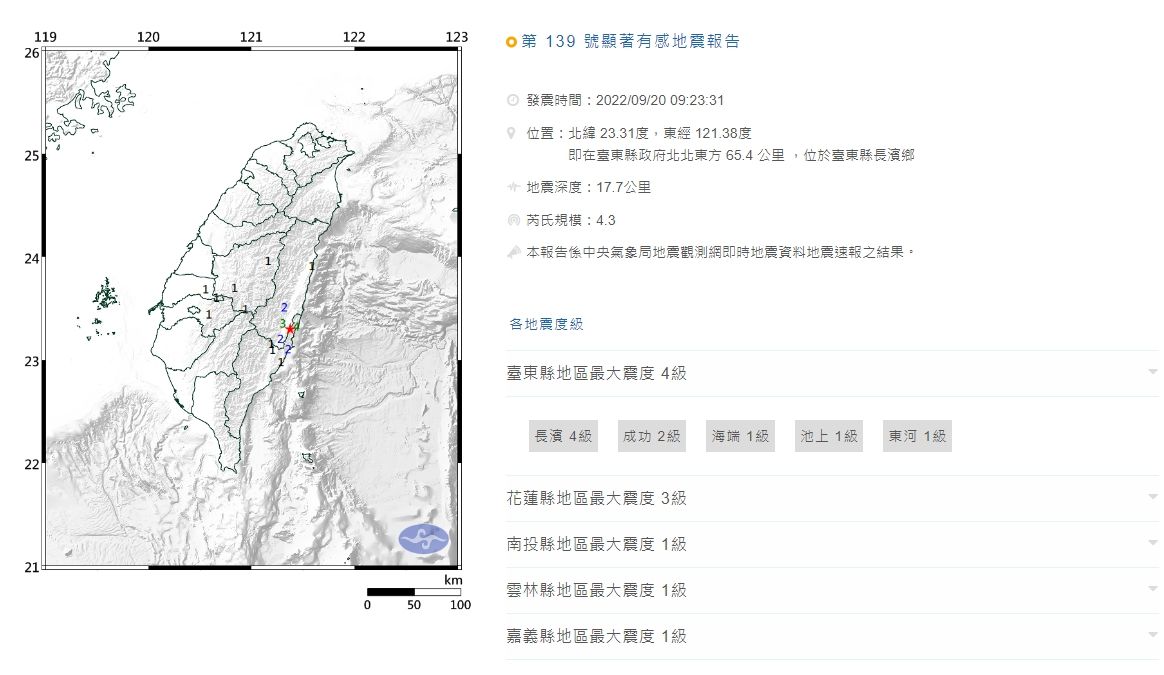This screenshot has height=675, width=1164.
Task: Click the magnitude icon beside 芮氏規模
Action: click(513, 220)
